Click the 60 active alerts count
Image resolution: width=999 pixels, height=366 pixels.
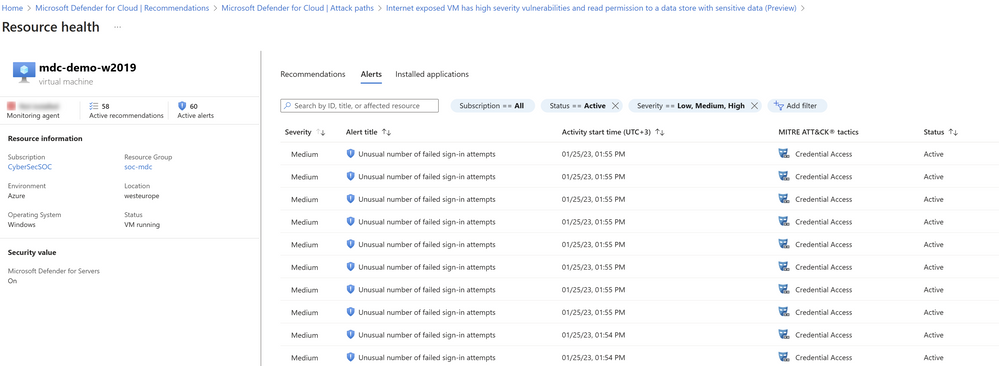tap(194, 106)
